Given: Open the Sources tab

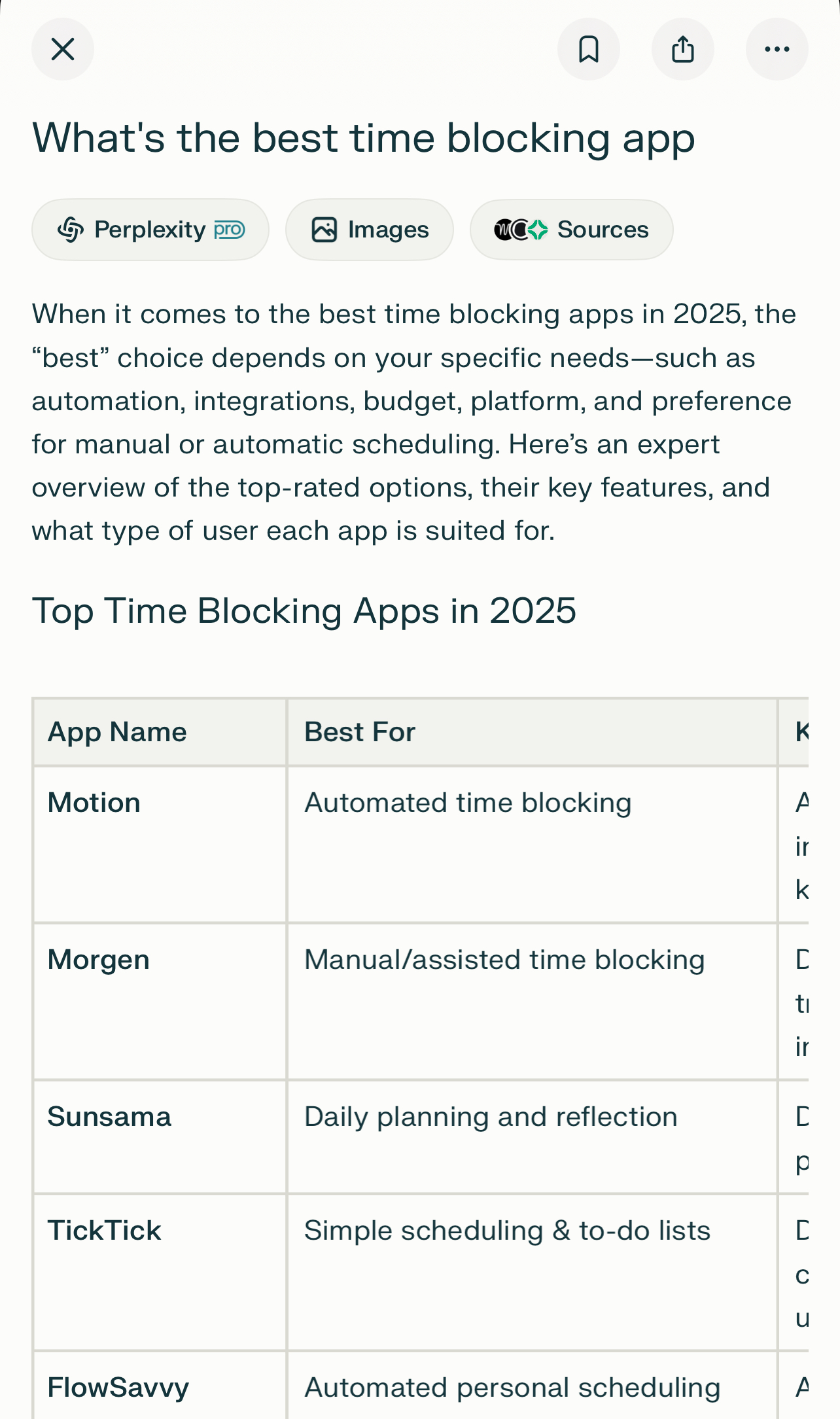Looking at the screenshot, I should tap(572, 230).
